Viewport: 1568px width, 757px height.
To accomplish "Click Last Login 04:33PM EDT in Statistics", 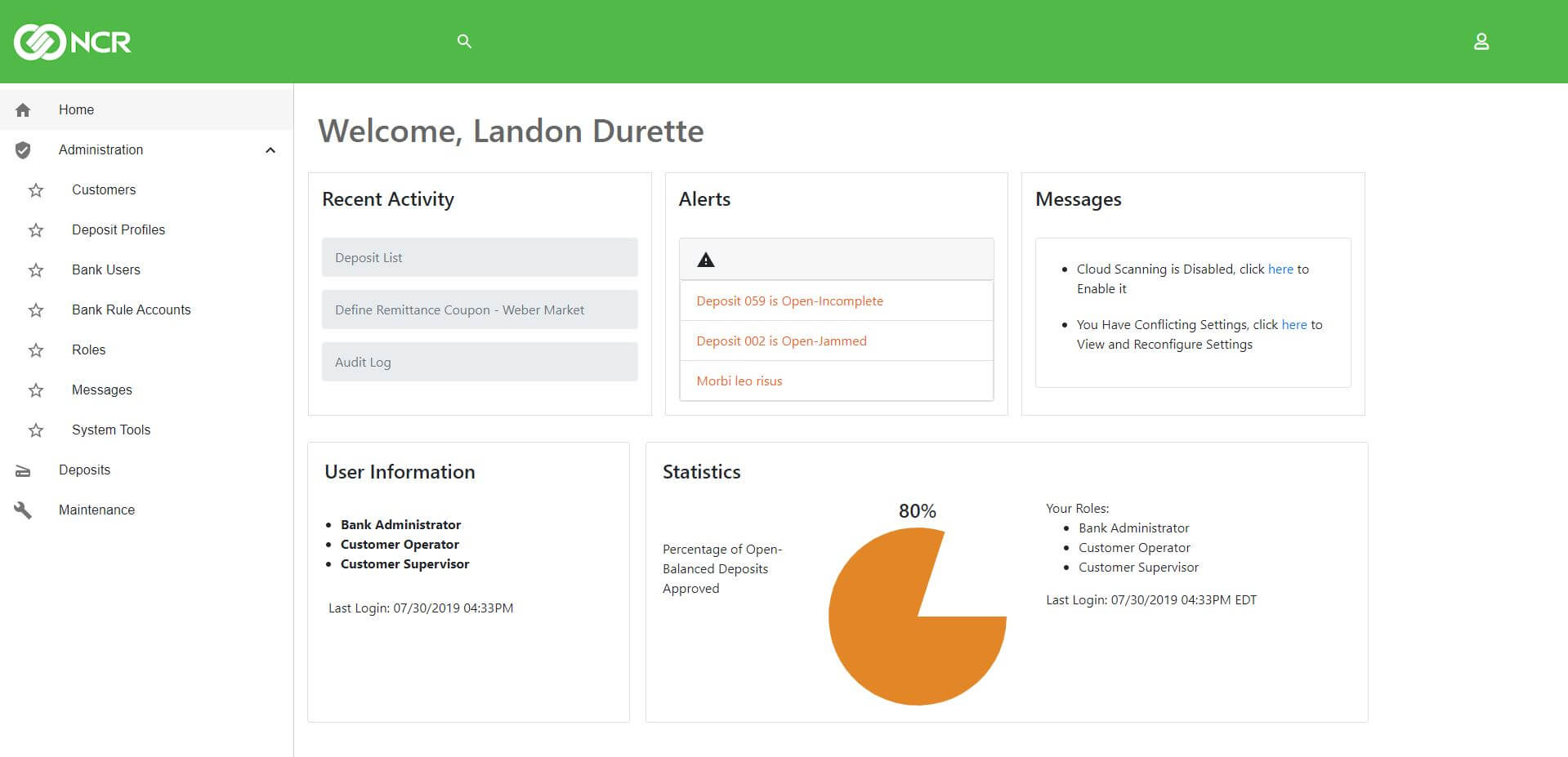I will coord(1151,599).
